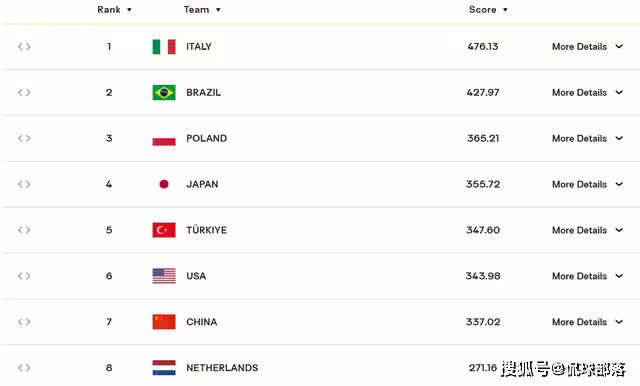640x386 pixels.
Task: Sort the table by Score
Action: pos(488,9)
